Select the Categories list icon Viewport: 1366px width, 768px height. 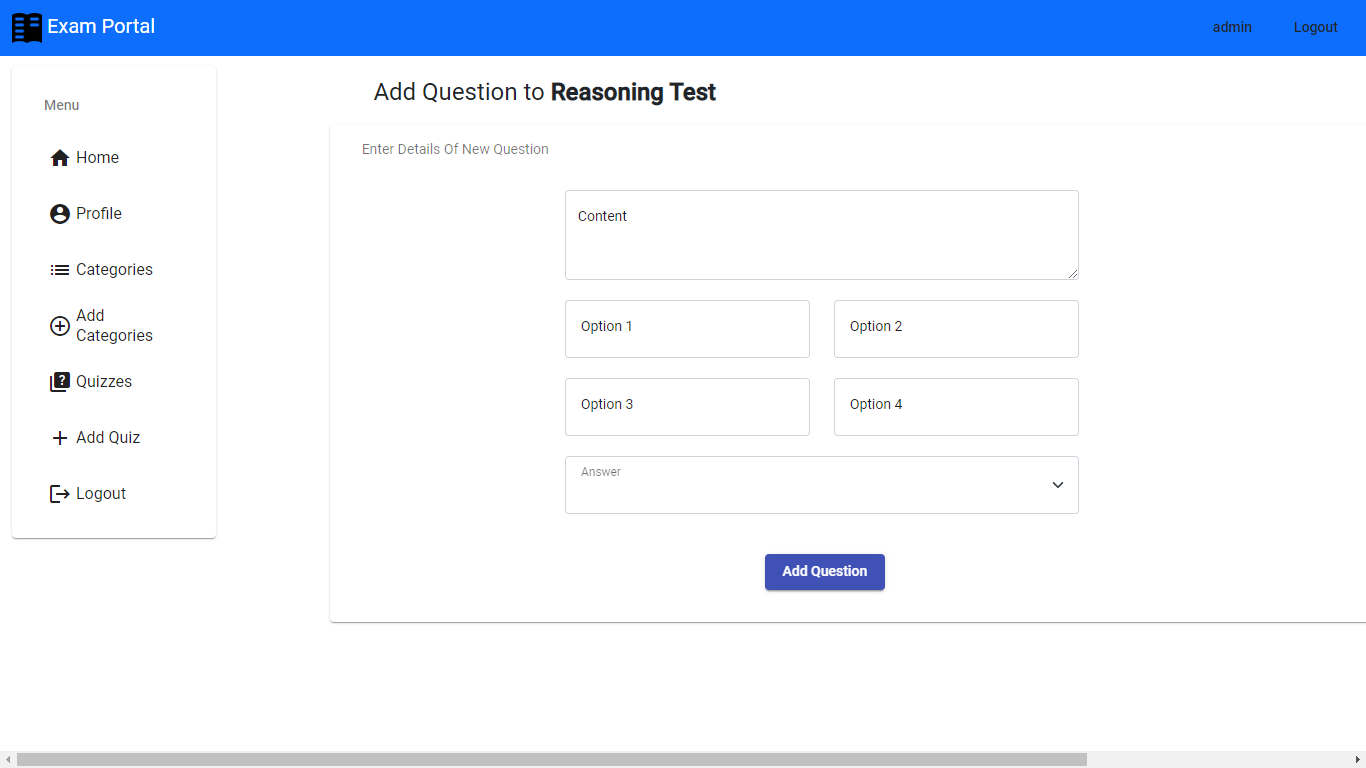tap(59, 269)
